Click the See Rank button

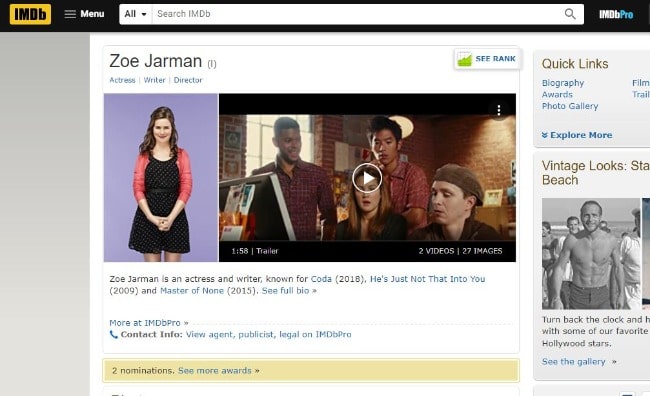click(x=487, y=59)
